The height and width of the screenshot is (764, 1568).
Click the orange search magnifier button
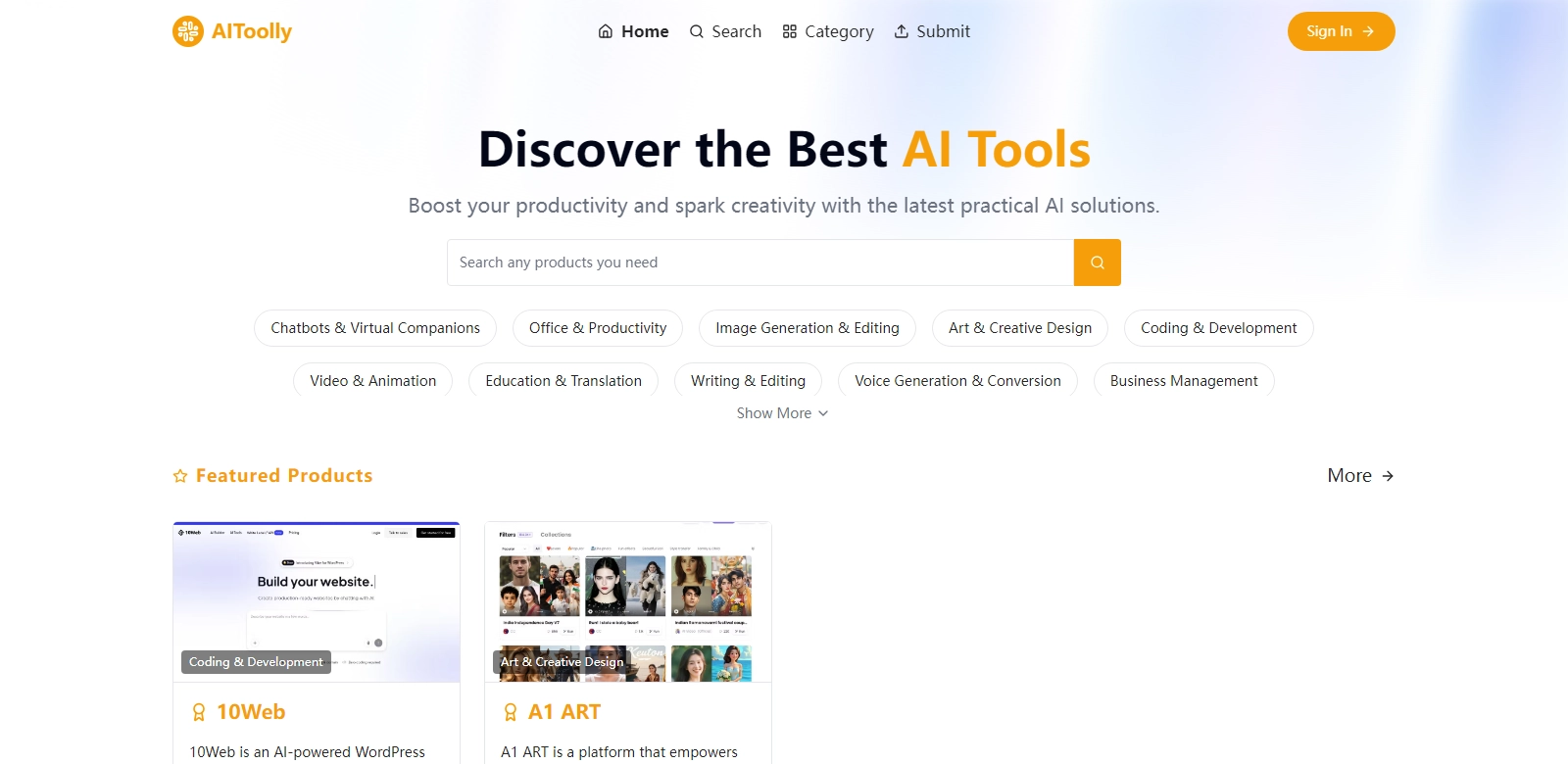pyautogui.click(x=1098, y=263)
